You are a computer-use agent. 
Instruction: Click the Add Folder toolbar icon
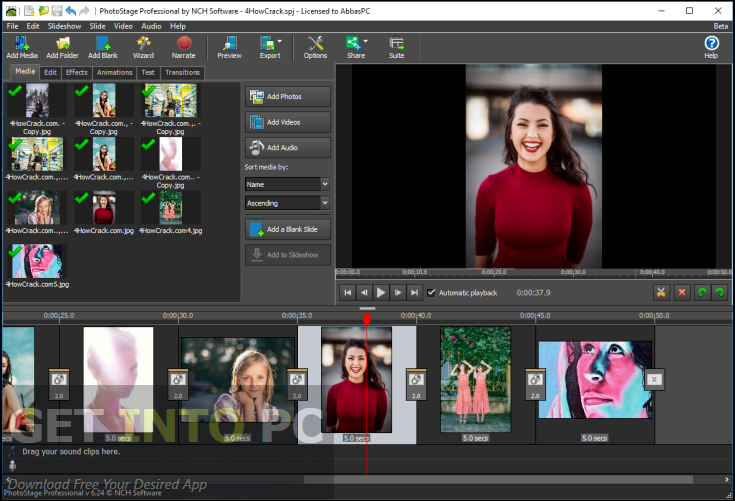[x=62, y=47]
